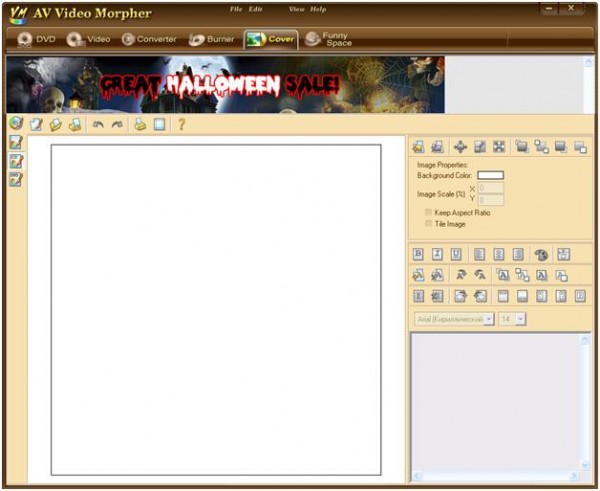
Task: Pick a Background Color from the swatch
Action: tap(491, 175)
